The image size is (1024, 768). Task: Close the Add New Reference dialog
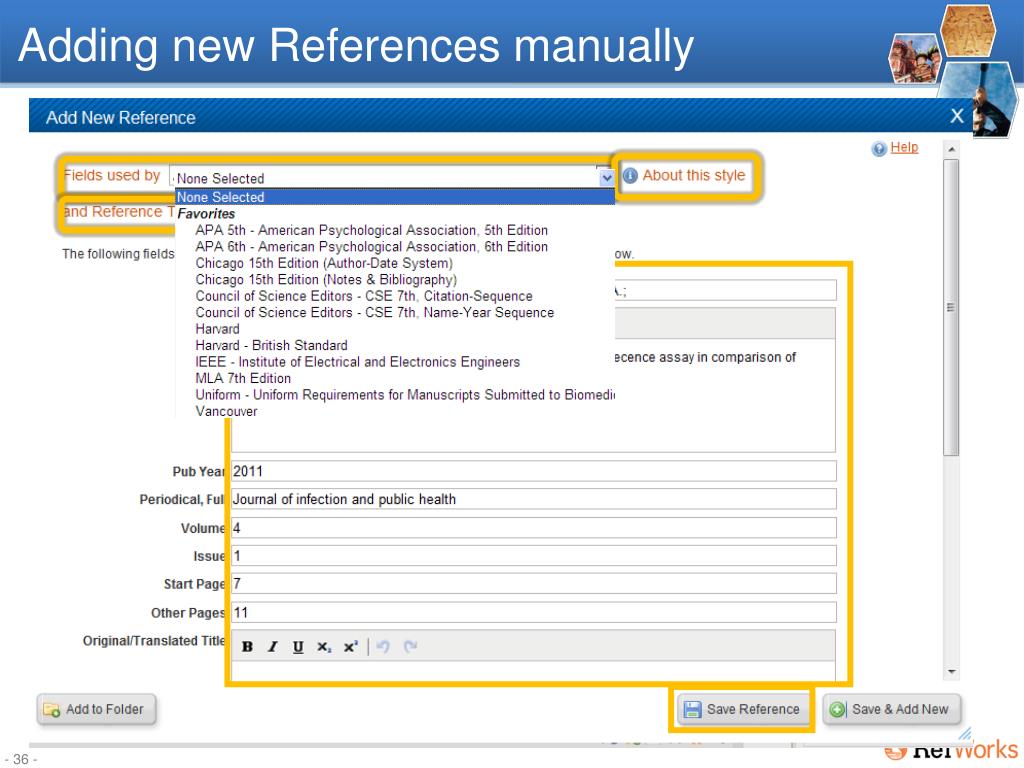coord(957,116)
